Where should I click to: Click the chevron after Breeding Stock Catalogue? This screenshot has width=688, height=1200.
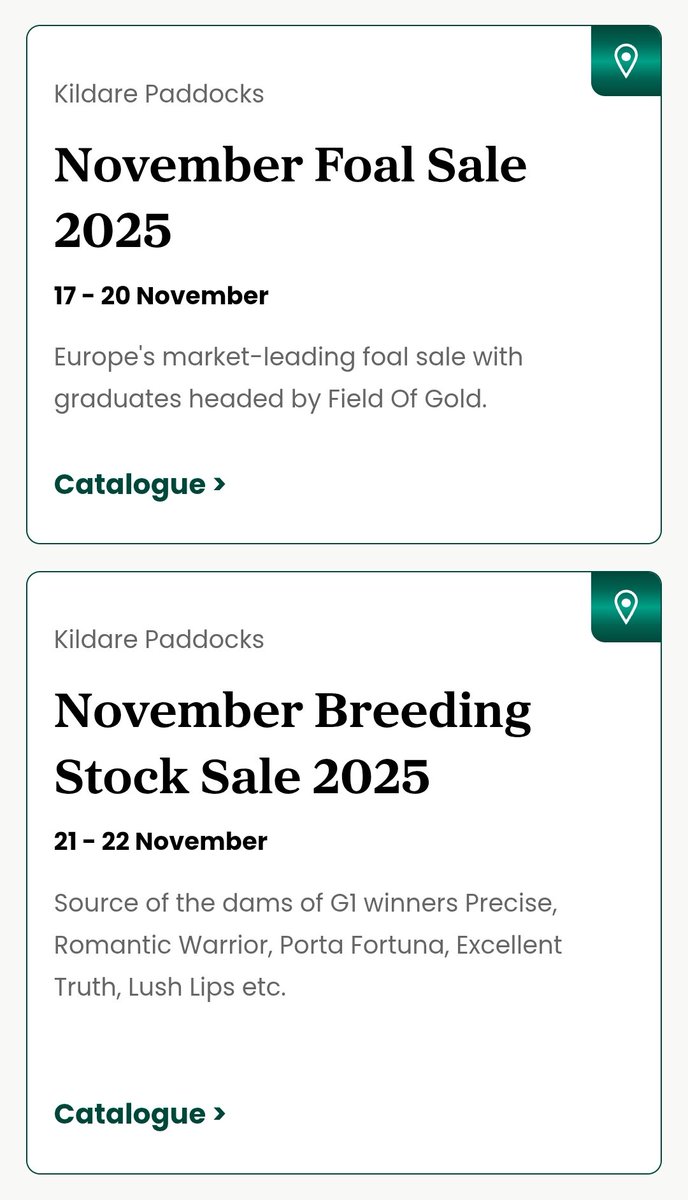[219, 1115]
